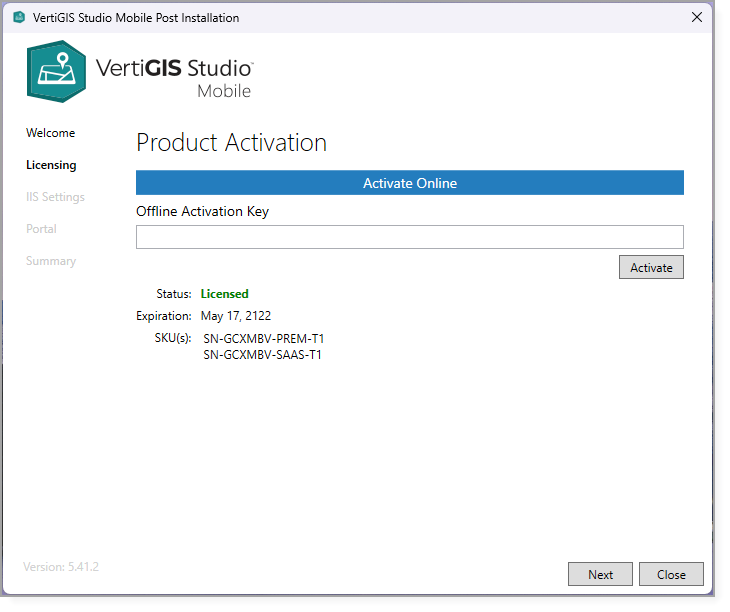Close the window with the X
The width and height of the screenshot is (730, 612).
696,17
